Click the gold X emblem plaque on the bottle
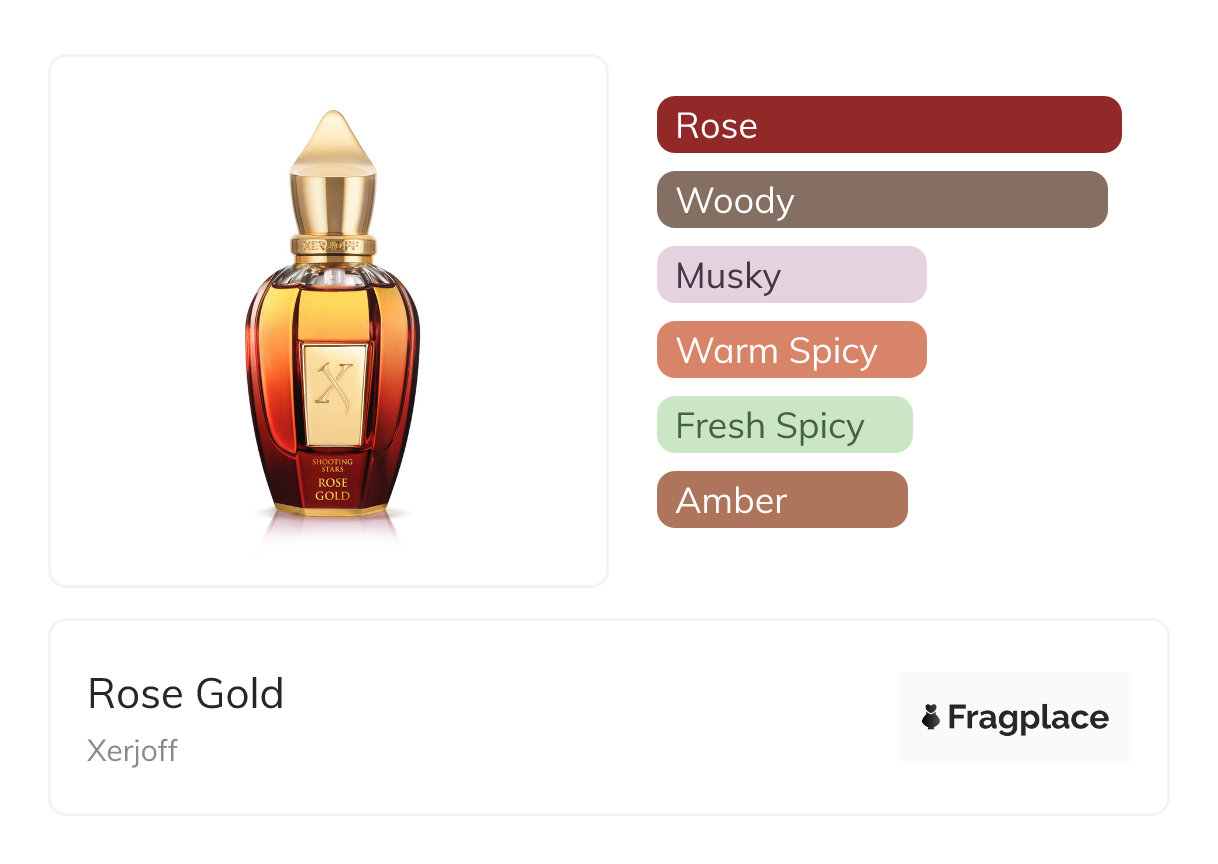 [334, 394]
